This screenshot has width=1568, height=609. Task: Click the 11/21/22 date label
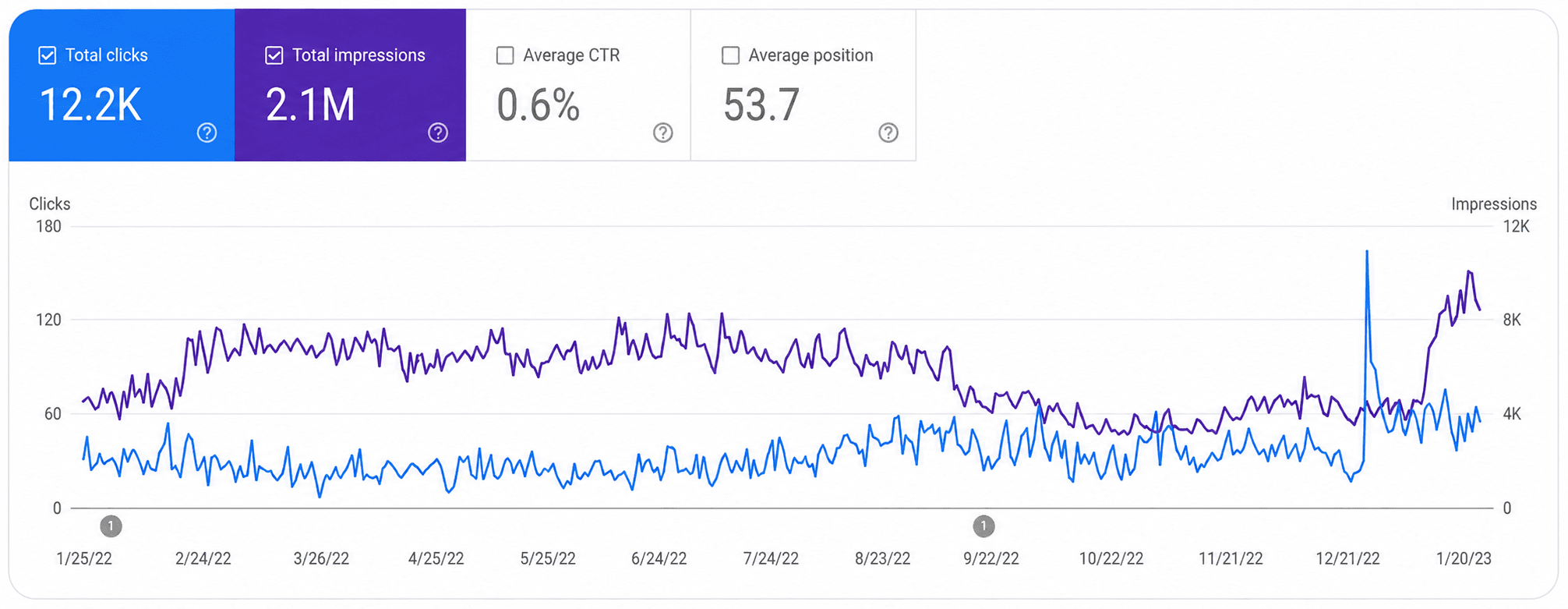click(x=1231, y=558)
